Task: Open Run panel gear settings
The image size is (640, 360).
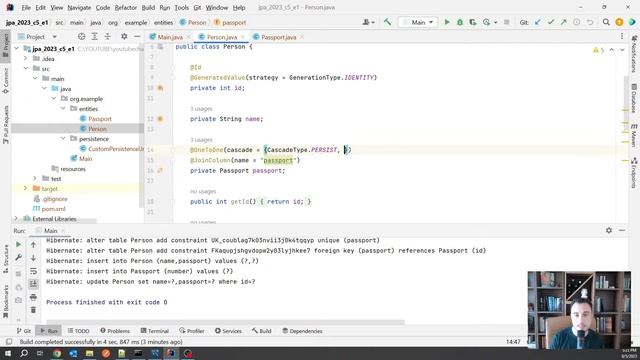Action: click(609, 231)
